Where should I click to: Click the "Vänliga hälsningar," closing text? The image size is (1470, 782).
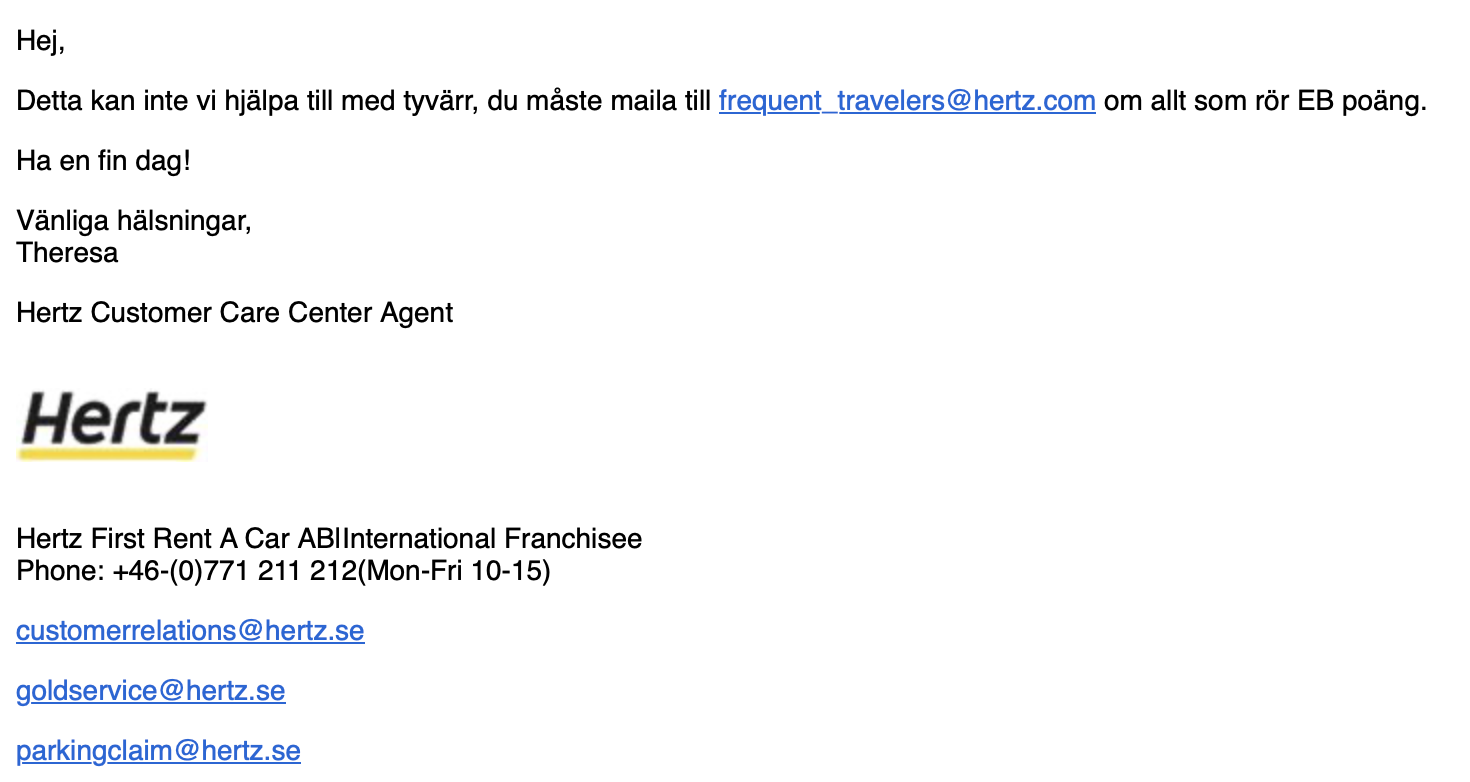pyautogui.click(x=134, y=221)
